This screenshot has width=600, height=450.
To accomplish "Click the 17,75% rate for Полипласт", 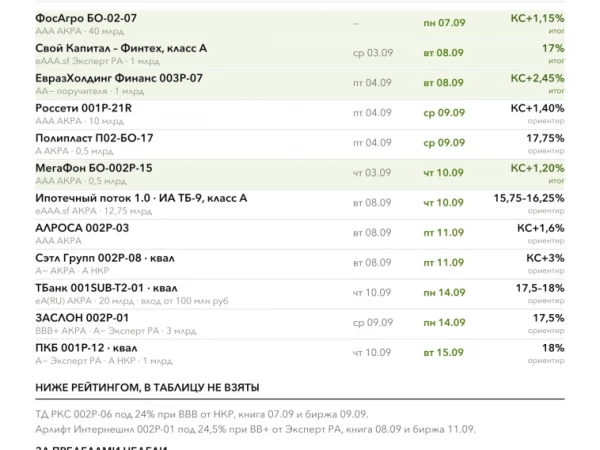I will pos(545,138).
